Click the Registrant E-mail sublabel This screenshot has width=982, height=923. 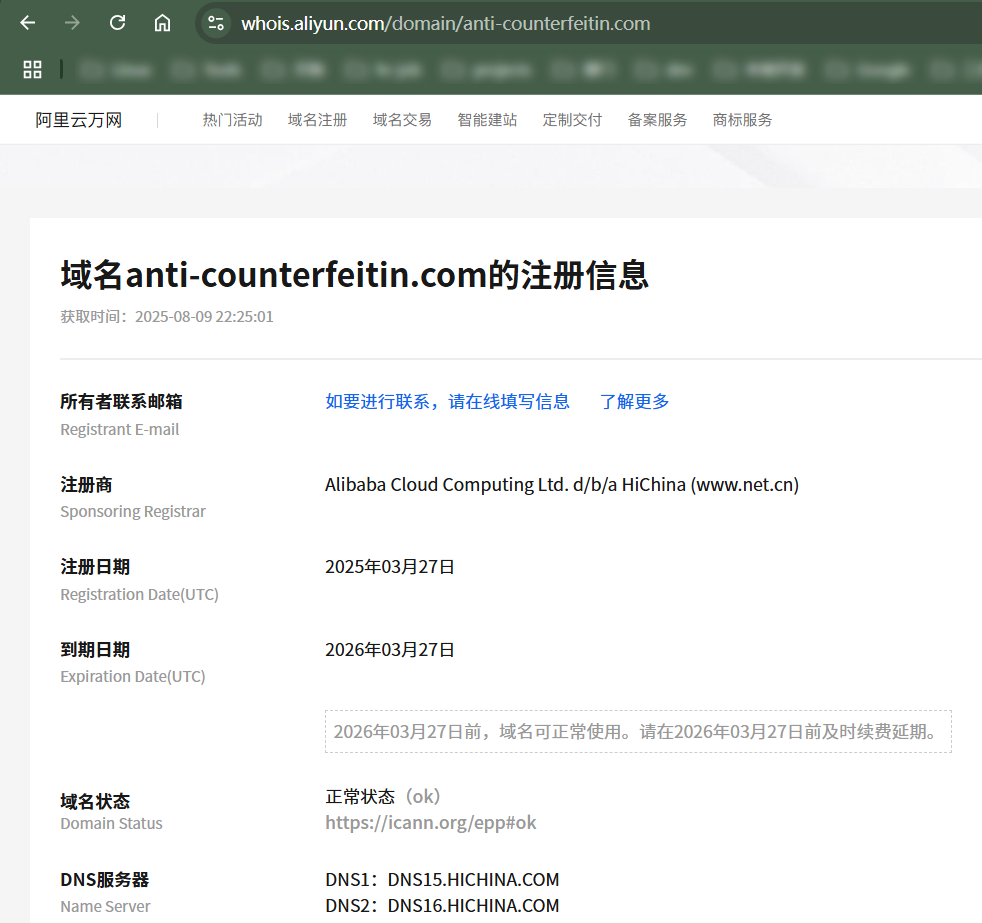[120, 430]
